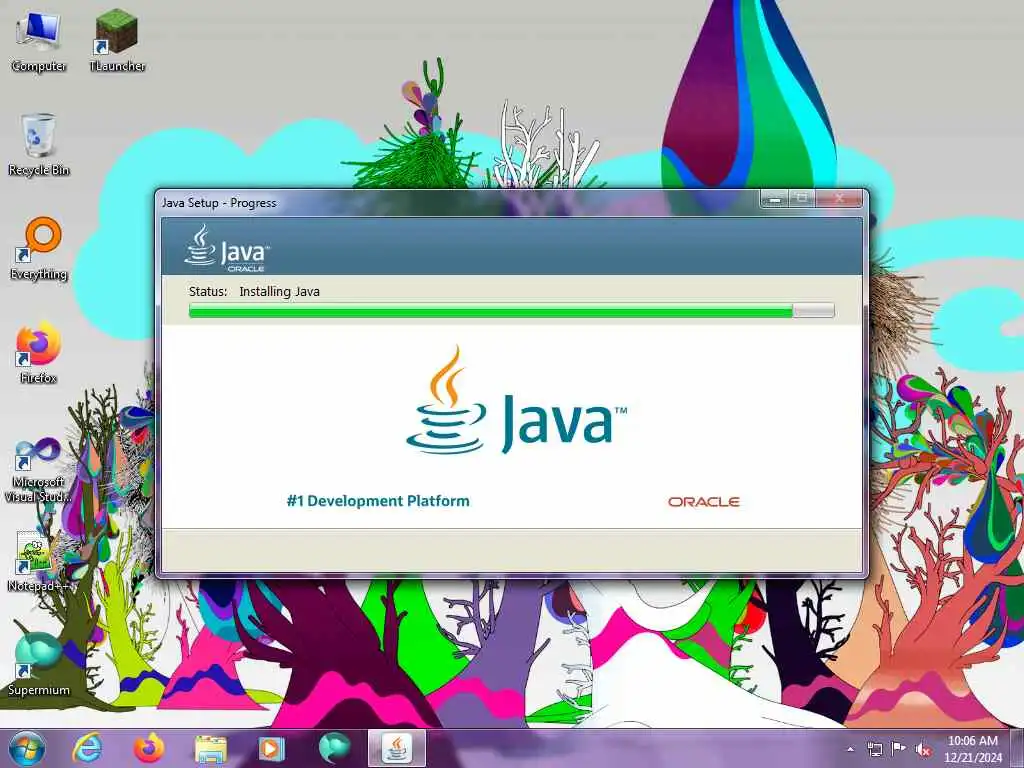
Task: Open the network status tray icon
Action: 874,749
